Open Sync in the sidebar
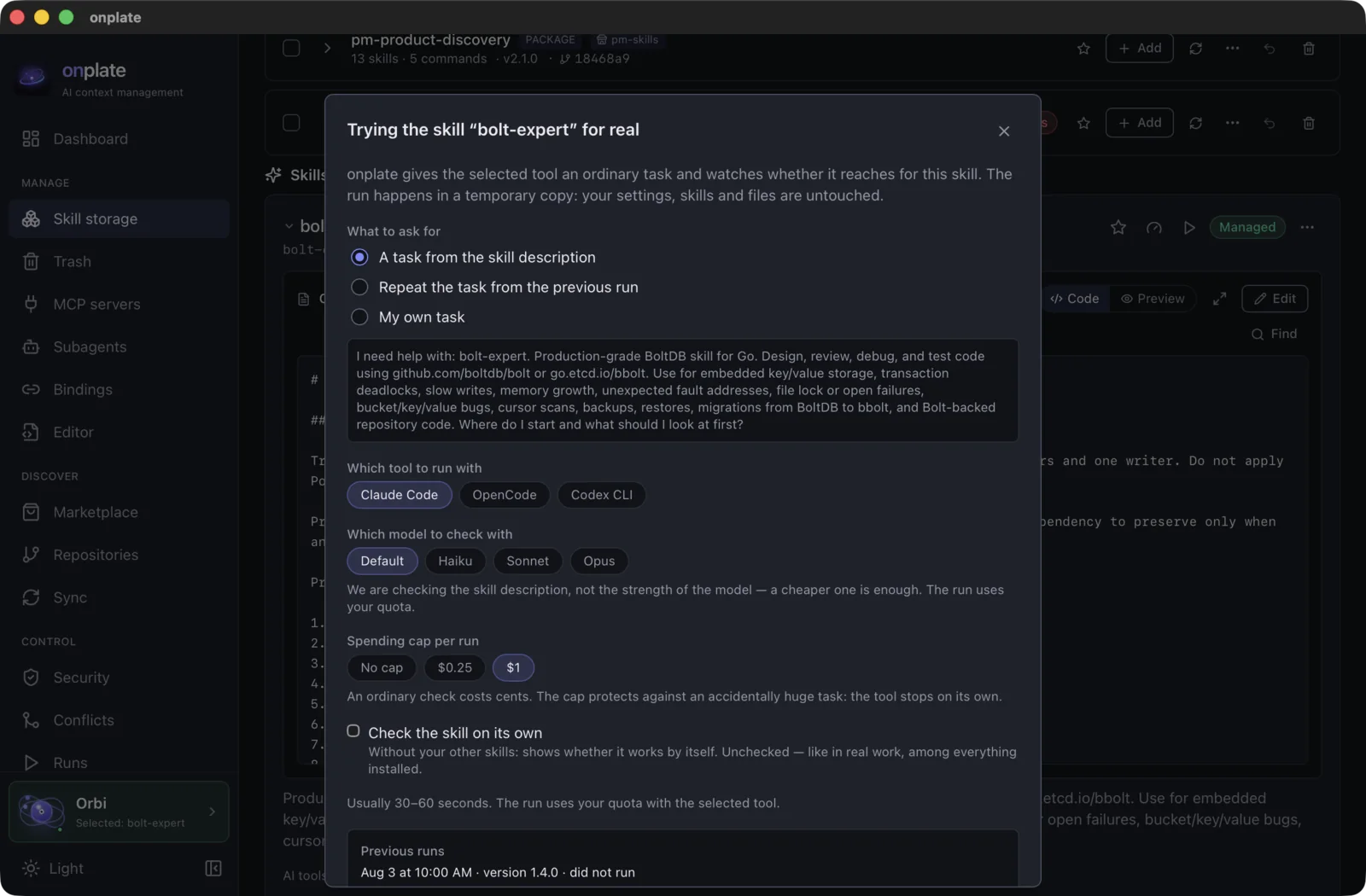The image size is (1366, 896). (119, 598)
